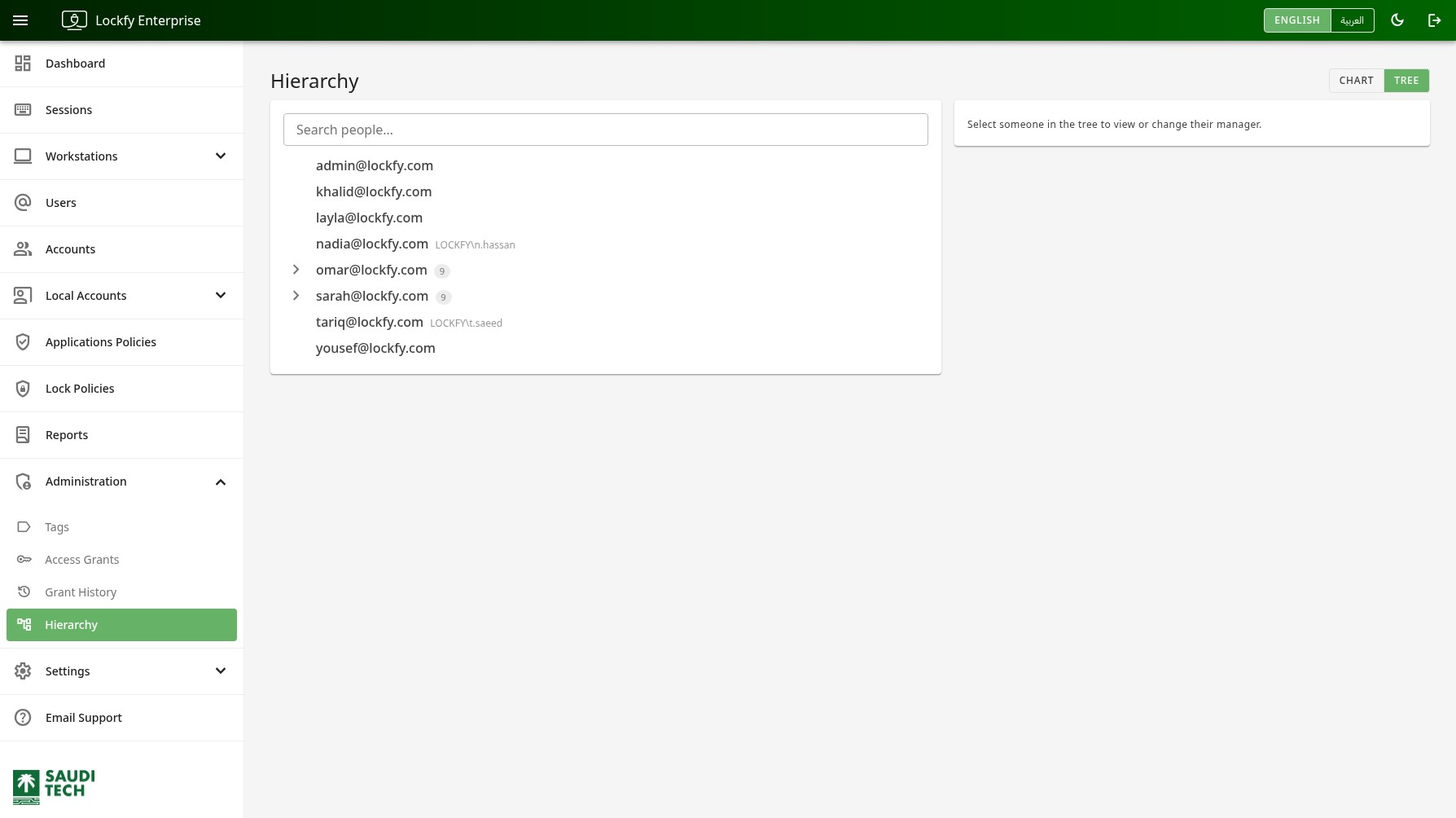1456x818 pixels.
Task: Click the Accounts people icon
Action: tap(23, 249)
